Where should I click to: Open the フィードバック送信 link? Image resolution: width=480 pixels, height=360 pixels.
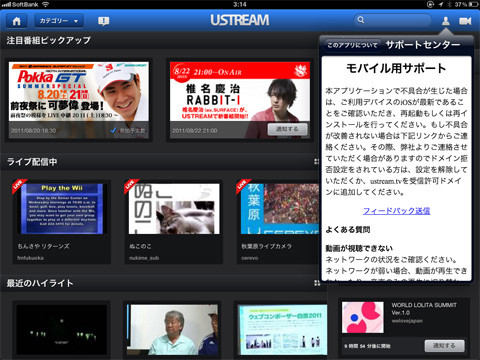point(396,211)
